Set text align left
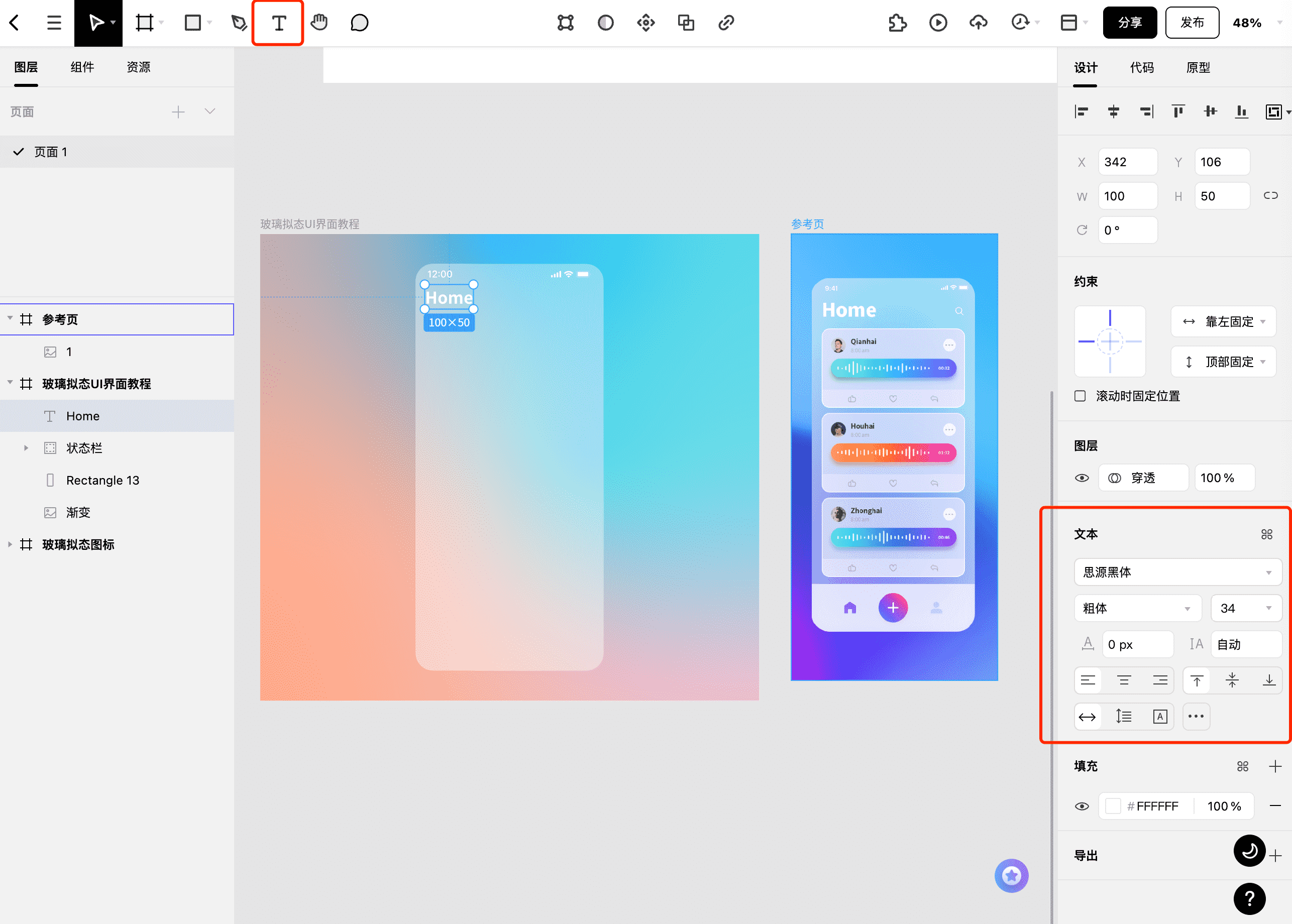Image resolution: width=1292 pixels, height=924 pixels. tap(1088, 680)
